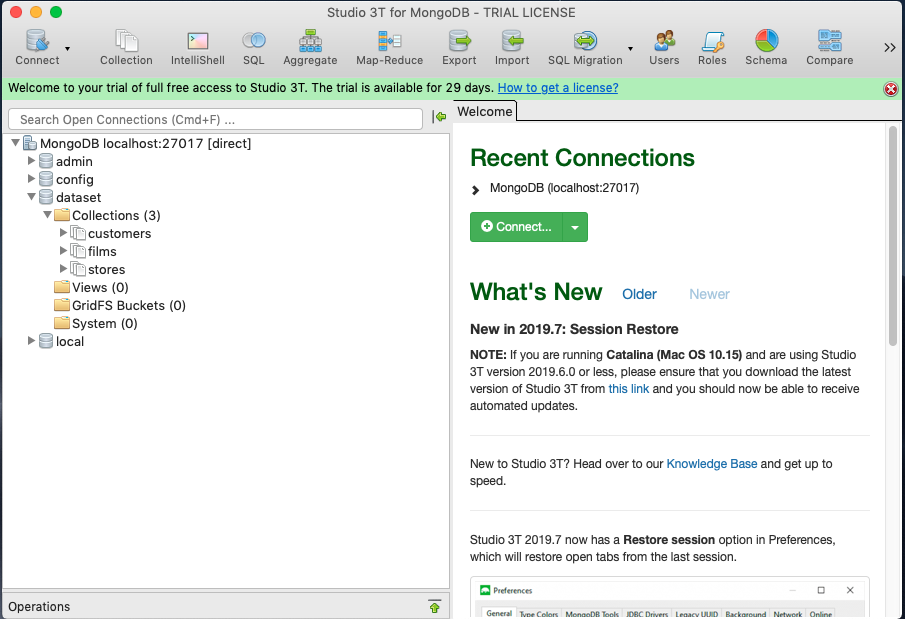The width and height of the screenshot is (905, 619).
Task: Expand the config database node
Action: pyautogui.click(x=32, y=178)
